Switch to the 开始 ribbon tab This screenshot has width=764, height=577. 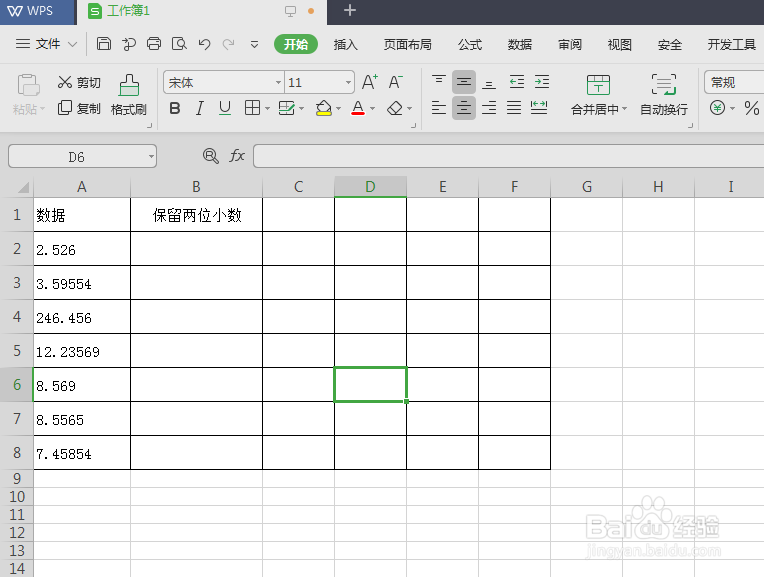[296, 44]
